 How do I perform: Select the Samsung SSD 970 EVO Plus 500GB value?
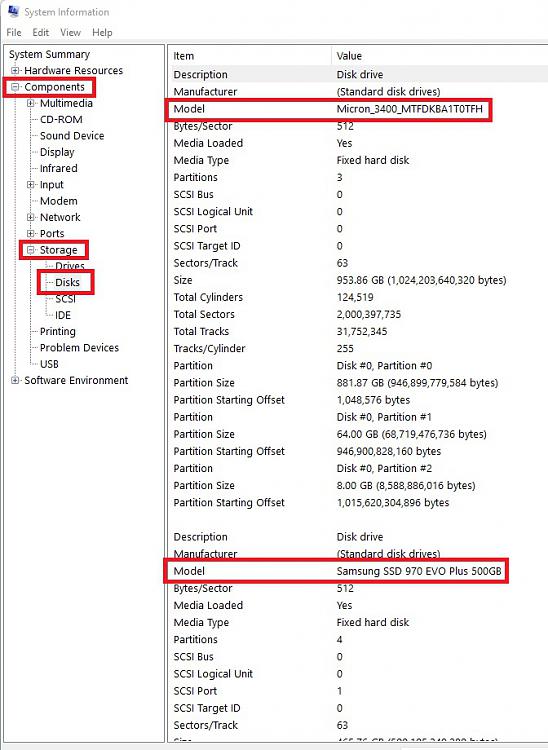tap(419, 571)
